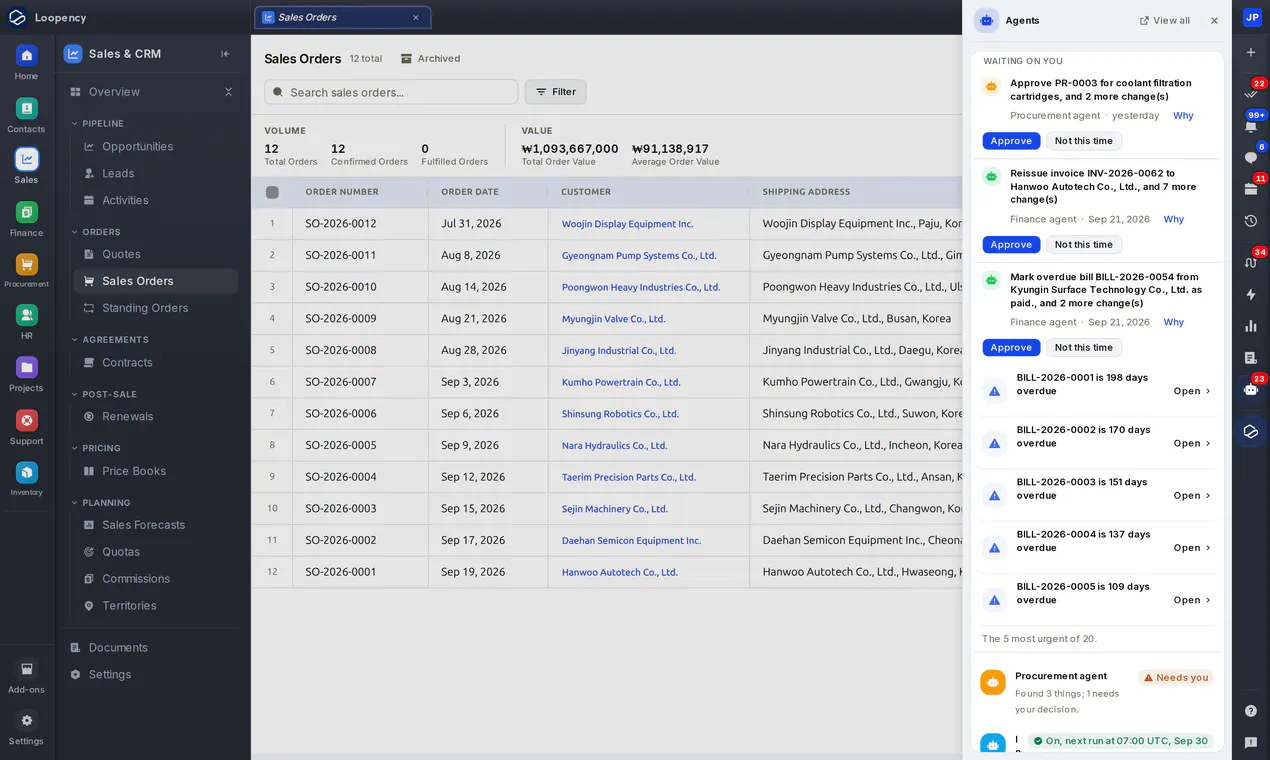Viewport: 1270px width, 760px height.
Task: Open Quotes in the sidebar
Action: [x=156, y=255]
